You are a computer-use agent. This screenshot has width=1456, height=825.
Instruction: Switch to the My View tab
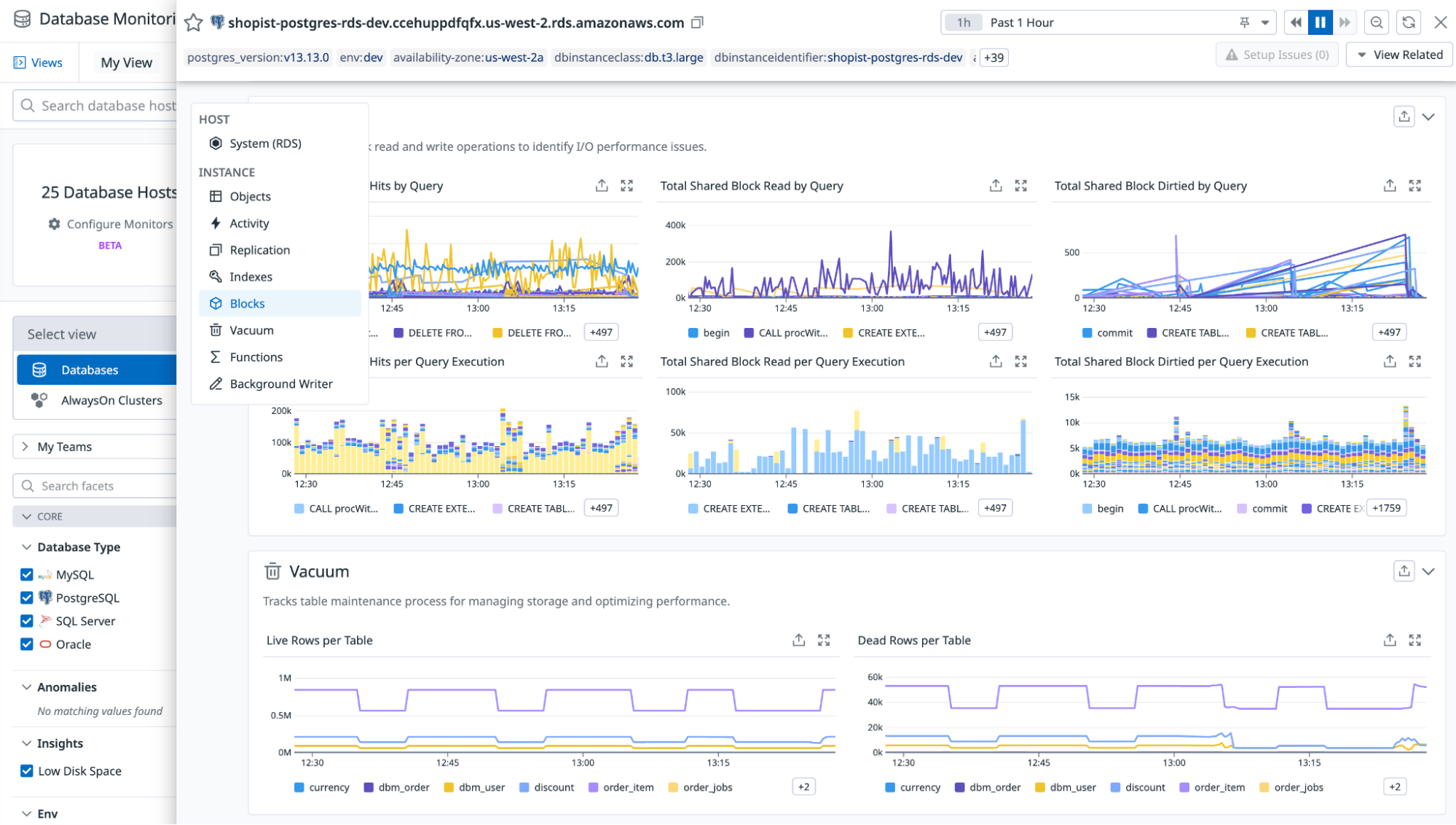[x=125, y=62]
